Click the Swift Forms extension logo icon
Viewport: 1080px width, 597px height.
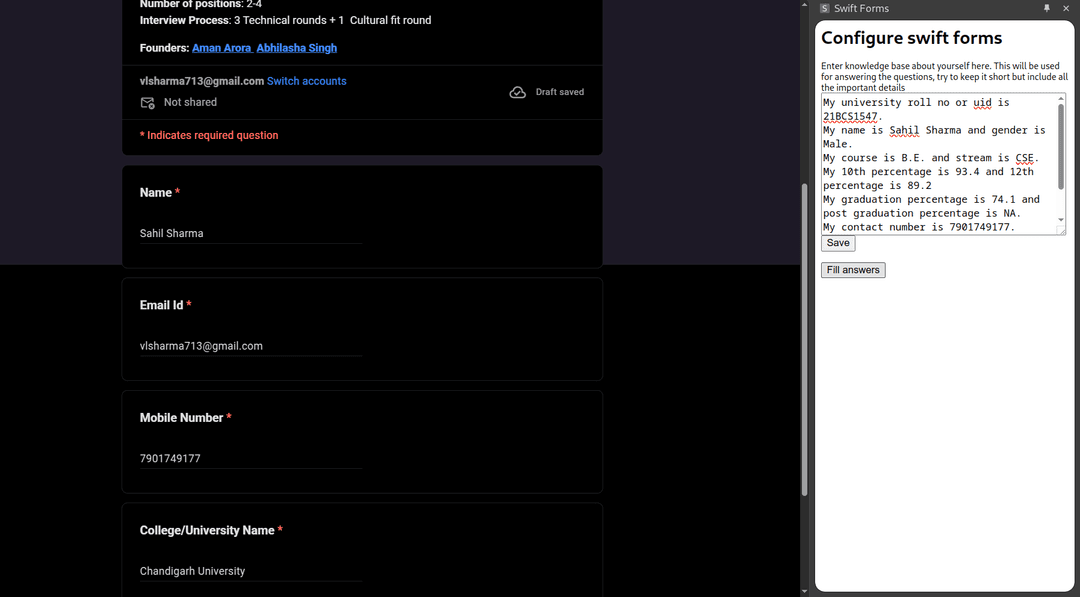824,8
